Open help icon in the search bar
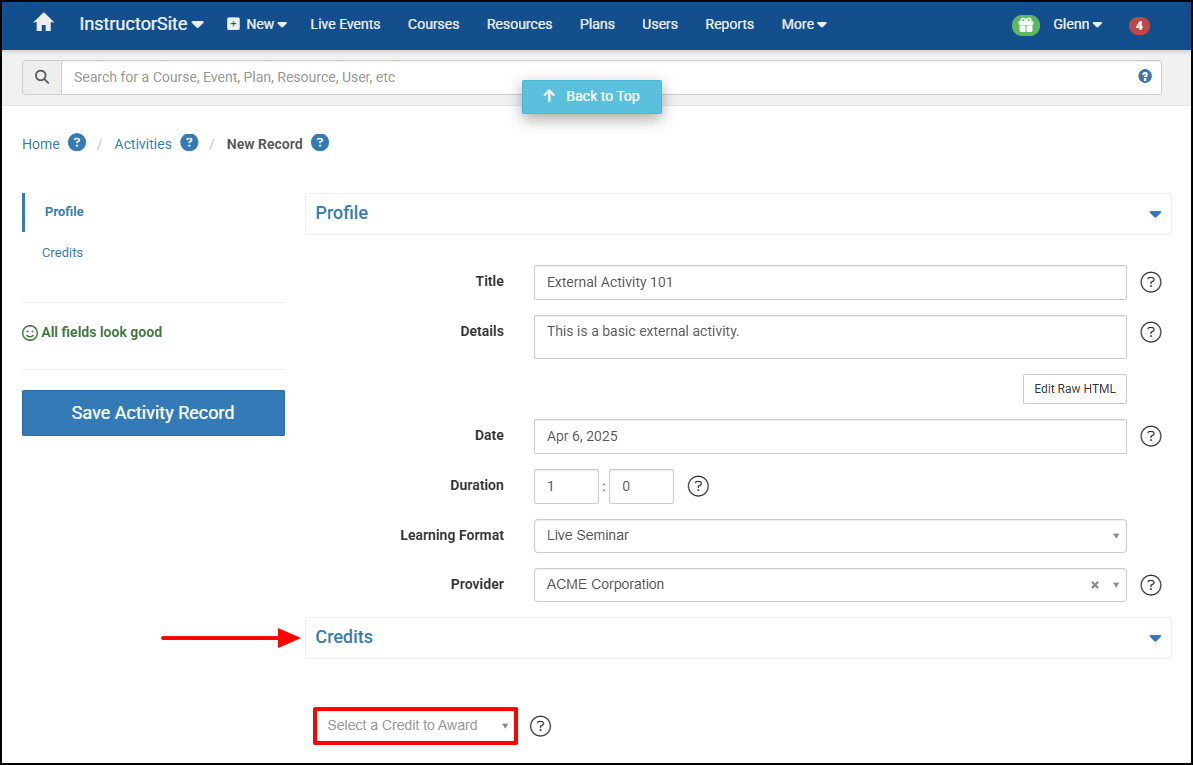The image size is (1193, 765). (1145, 76)
